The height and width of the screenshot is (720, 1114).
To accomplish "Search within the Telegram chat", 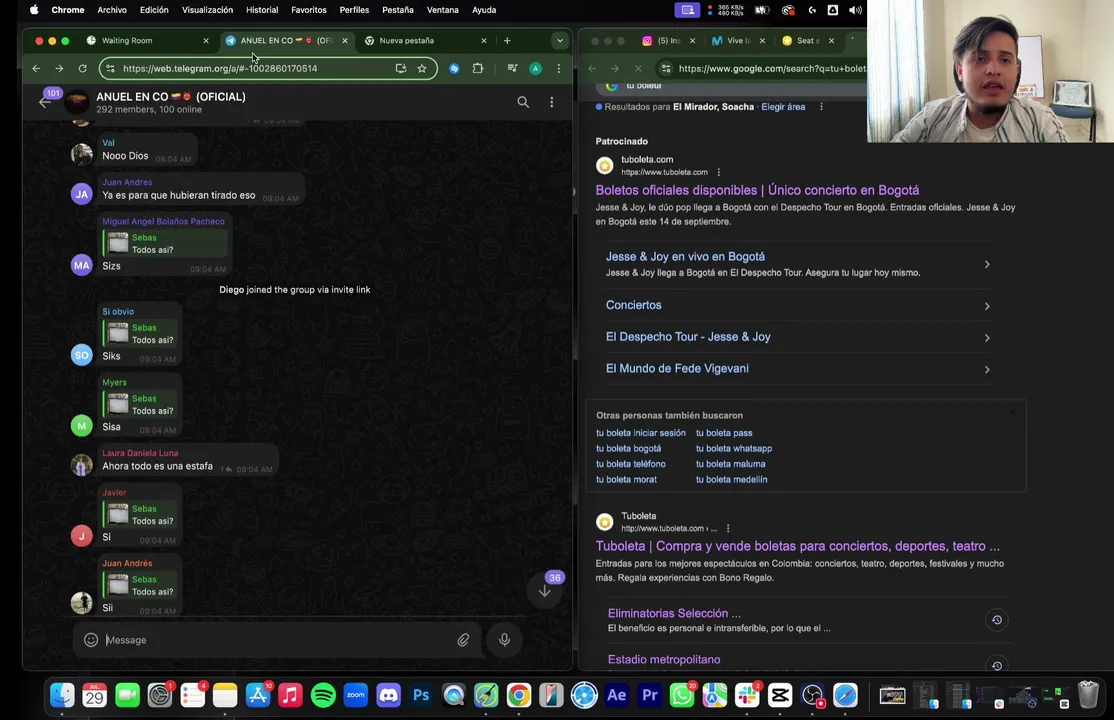I will pos(523,102).
